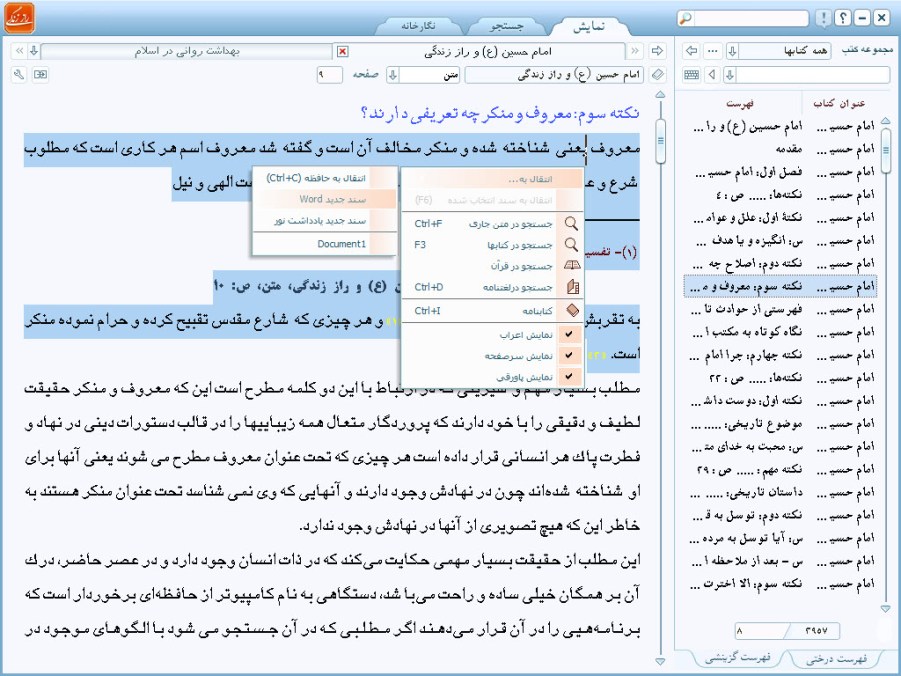Choose جستجو در کتابها menu item
Image resolution: width=901 pixels, height=676 pixels.
coord(492,245)
